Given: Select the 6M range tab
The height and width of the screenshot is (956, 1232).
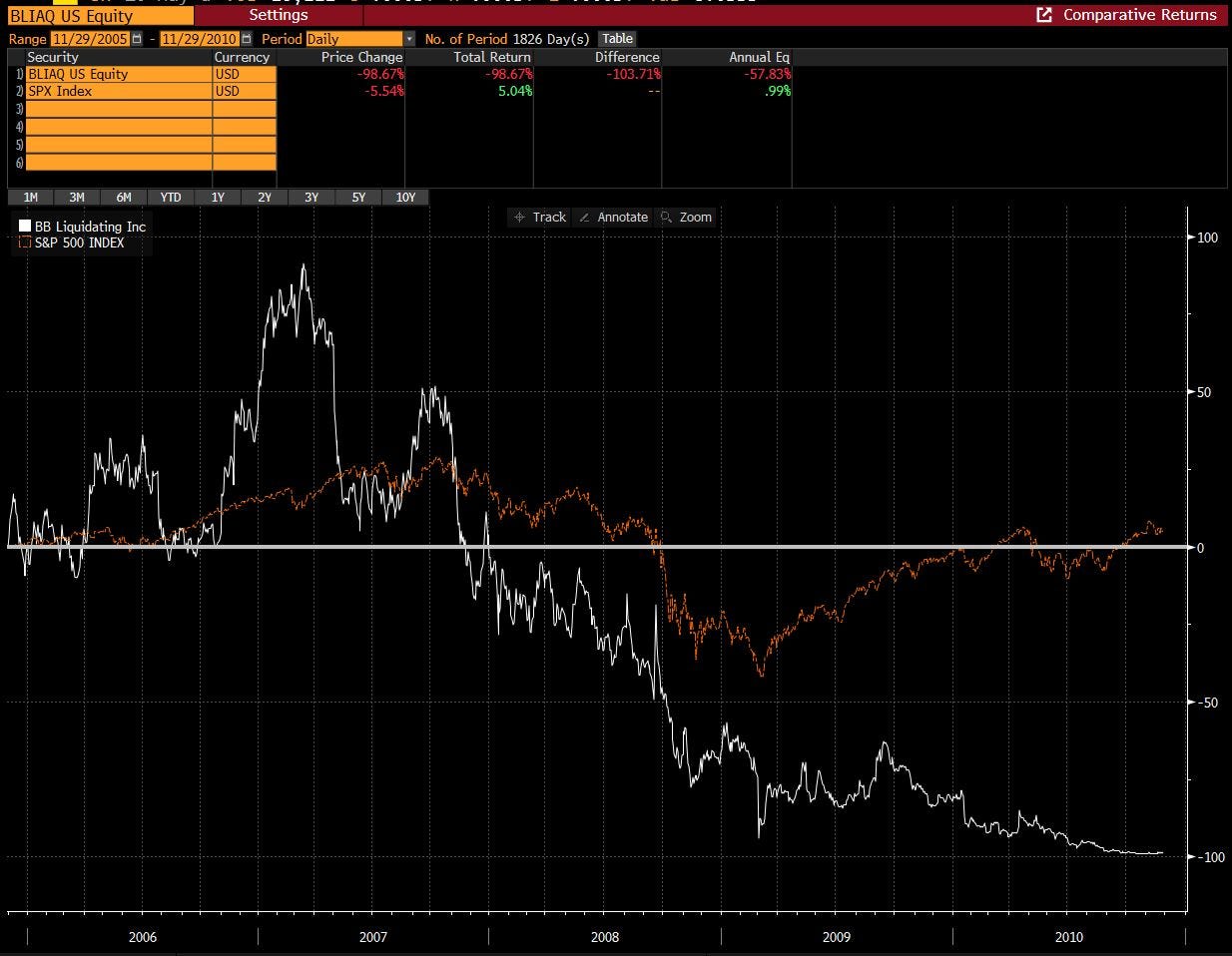Looking at the screenshot, I should click(124, 197).
